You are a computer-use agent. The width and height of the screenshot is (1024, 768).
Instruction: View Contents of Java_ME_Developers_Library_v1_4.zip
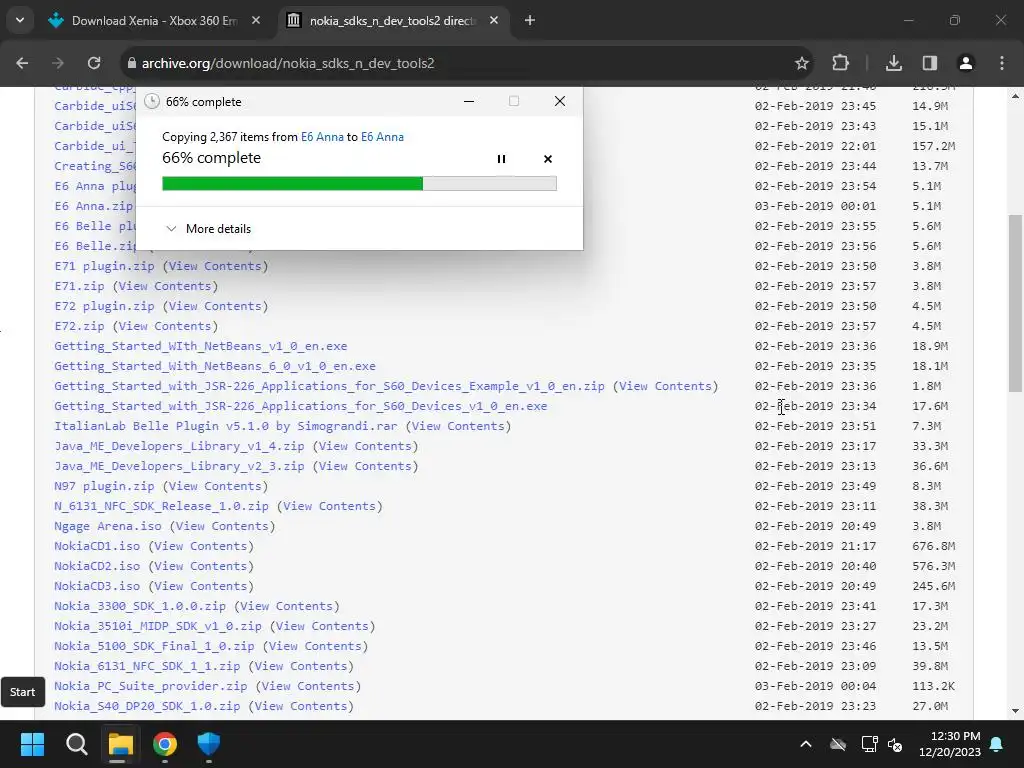coord(365,446)
